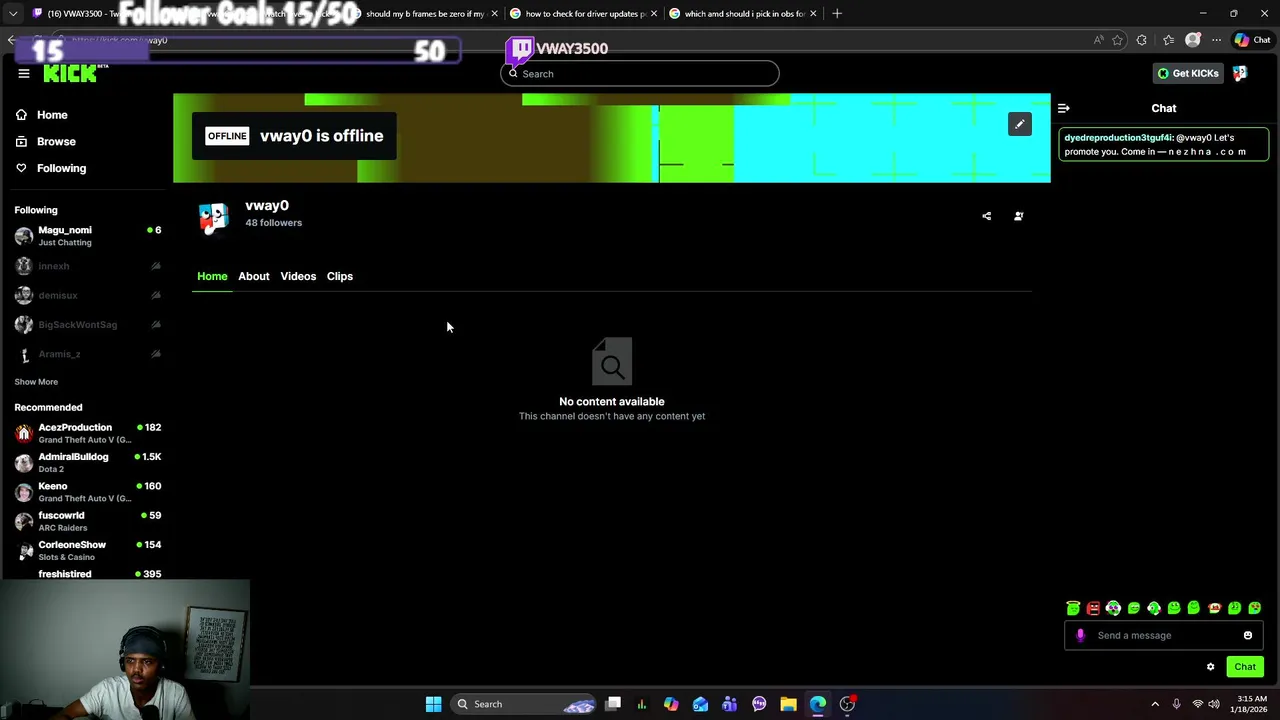The image size is (1280, 720).
Task: Click the Kick logo
Action: 75,73
